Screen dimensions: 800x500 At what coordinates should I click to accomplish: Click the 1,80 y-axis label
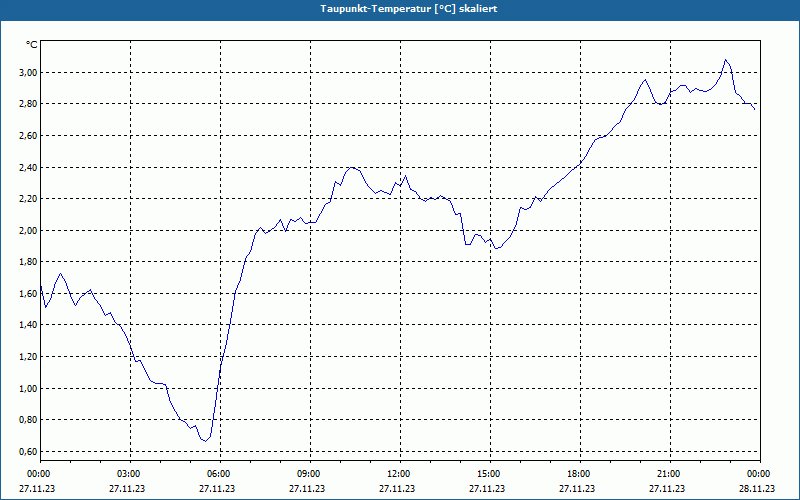point(30,262)
